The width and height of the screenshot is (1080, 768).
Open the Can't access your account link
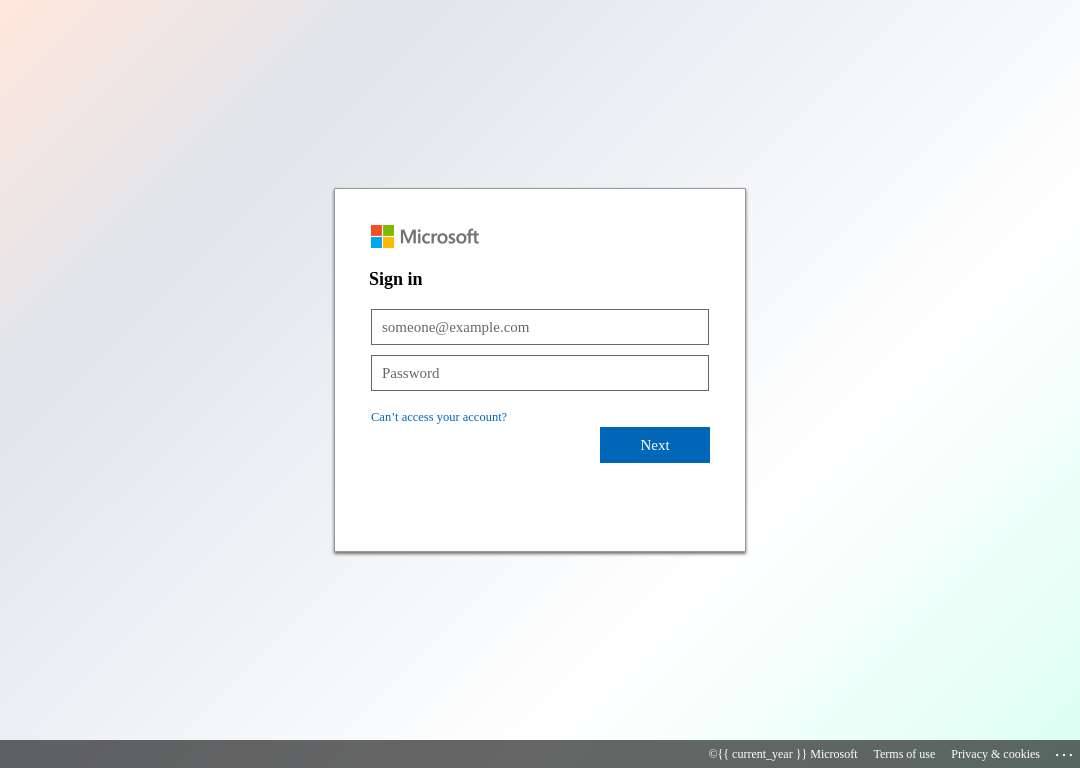click(439, 417)
